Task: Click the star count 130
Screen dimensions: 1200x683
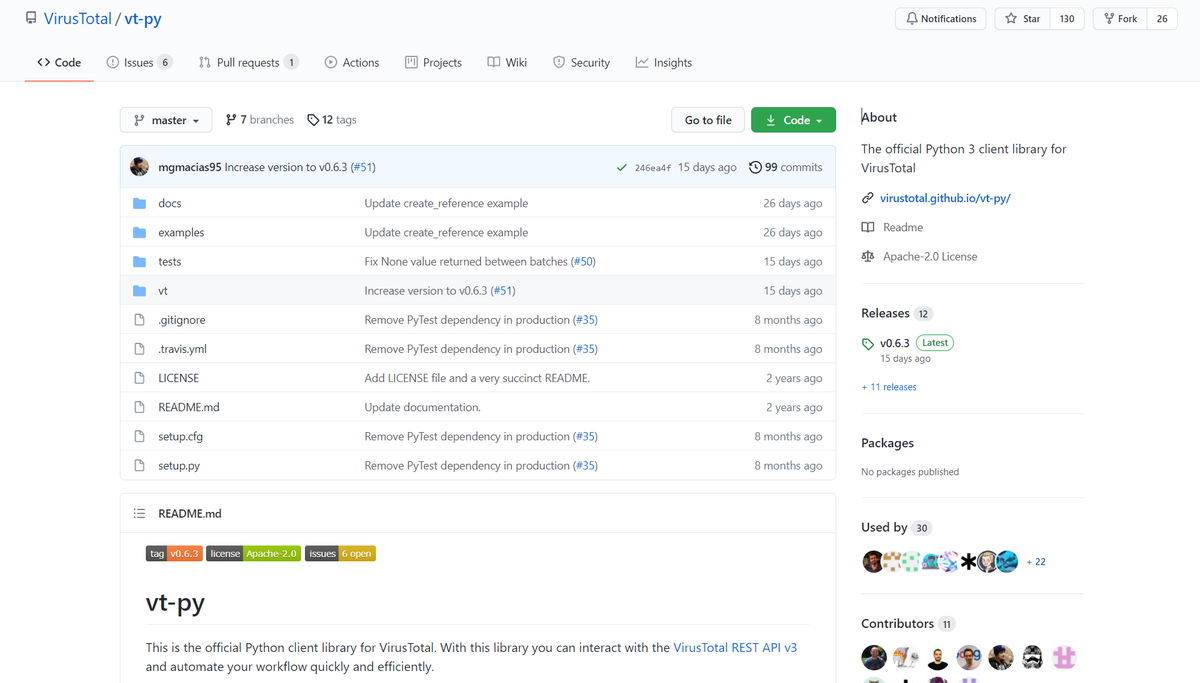Action: 1067,19
